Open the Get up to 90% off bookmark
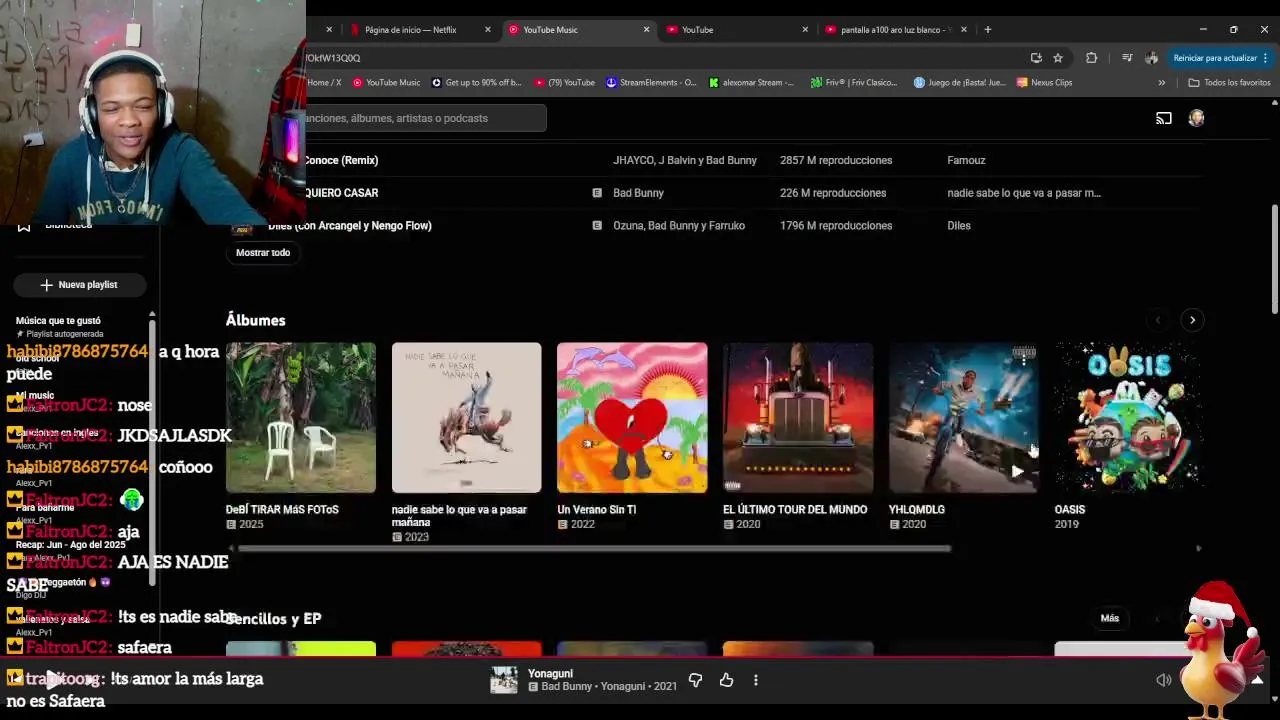1280x720 pixels. pos(476,83)
